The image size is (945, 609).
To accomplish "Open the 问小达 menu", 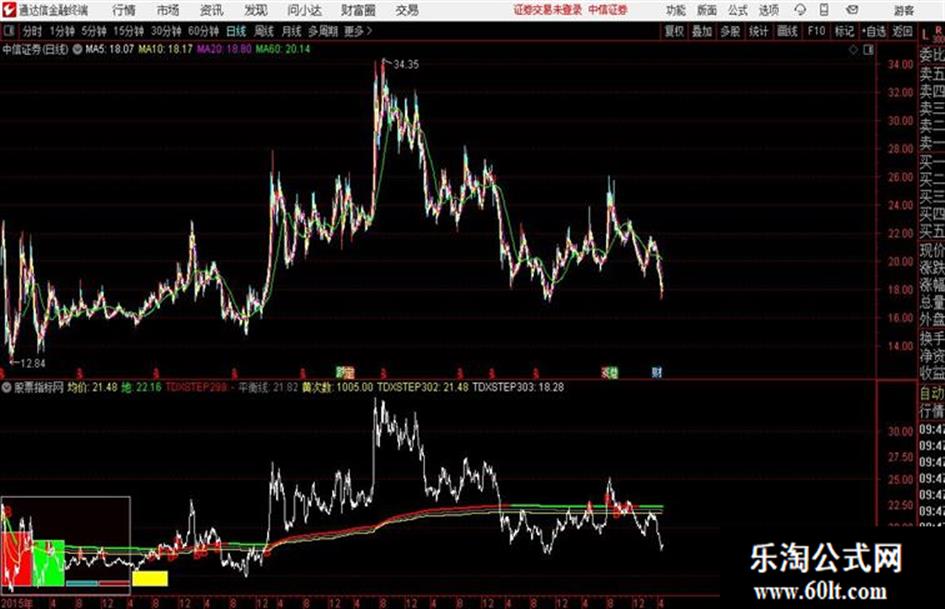I will click(x=304, y=10).
